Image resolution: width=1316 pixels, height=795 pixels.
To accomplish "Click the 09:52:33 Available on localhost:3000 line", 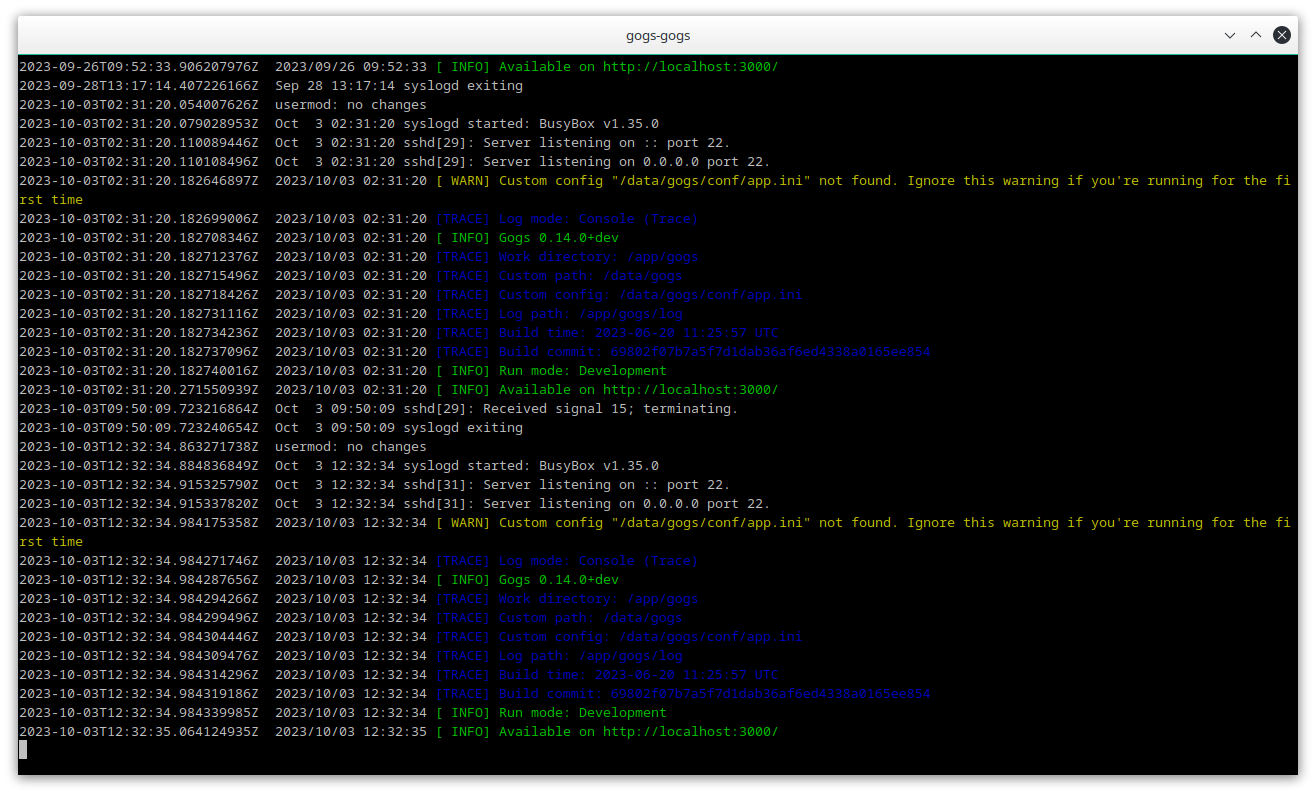I will tap(399, 67).
